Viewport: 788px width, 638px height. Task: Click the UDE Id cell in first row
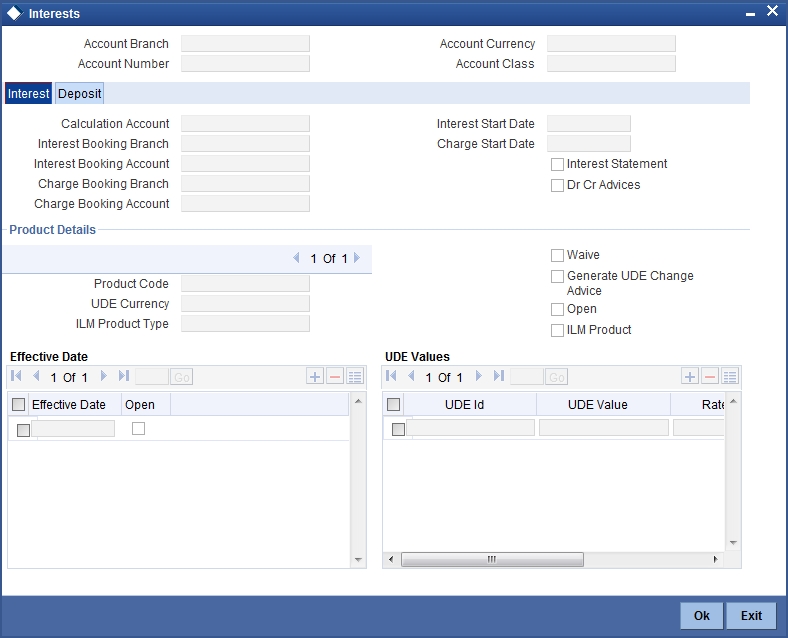coord(470,428)
